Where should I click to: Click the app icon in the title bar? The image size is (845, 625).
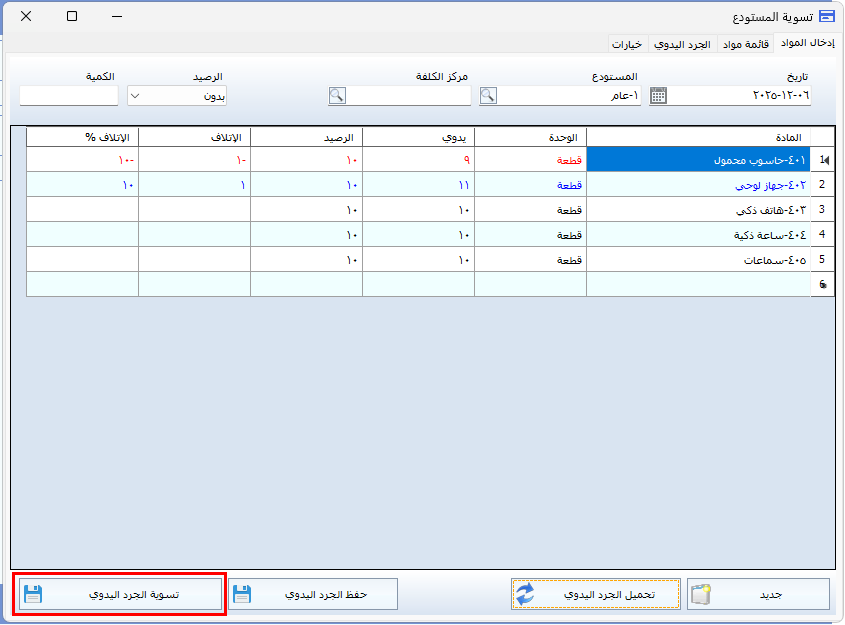pos(826,17)
